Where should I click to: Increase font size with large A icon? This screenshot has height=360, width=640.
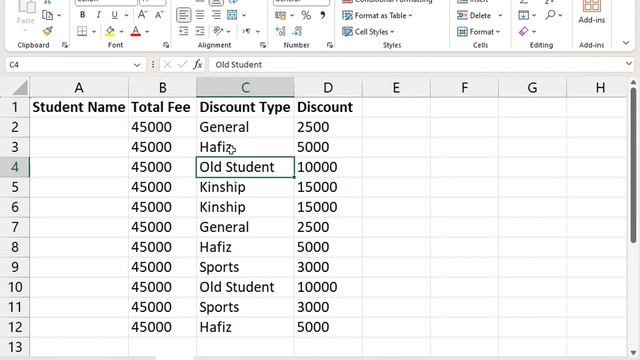point(142,15)
